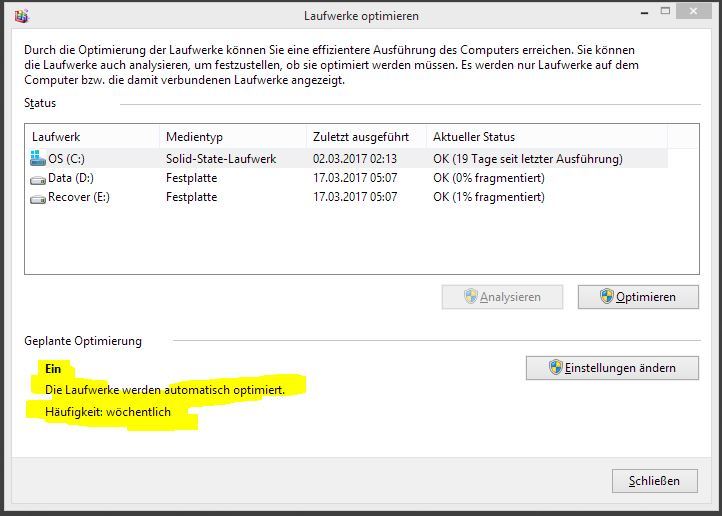Click the shield icon on Analysieren
Image resolution: width=722 pixels, height=516 pixels.
471,297
